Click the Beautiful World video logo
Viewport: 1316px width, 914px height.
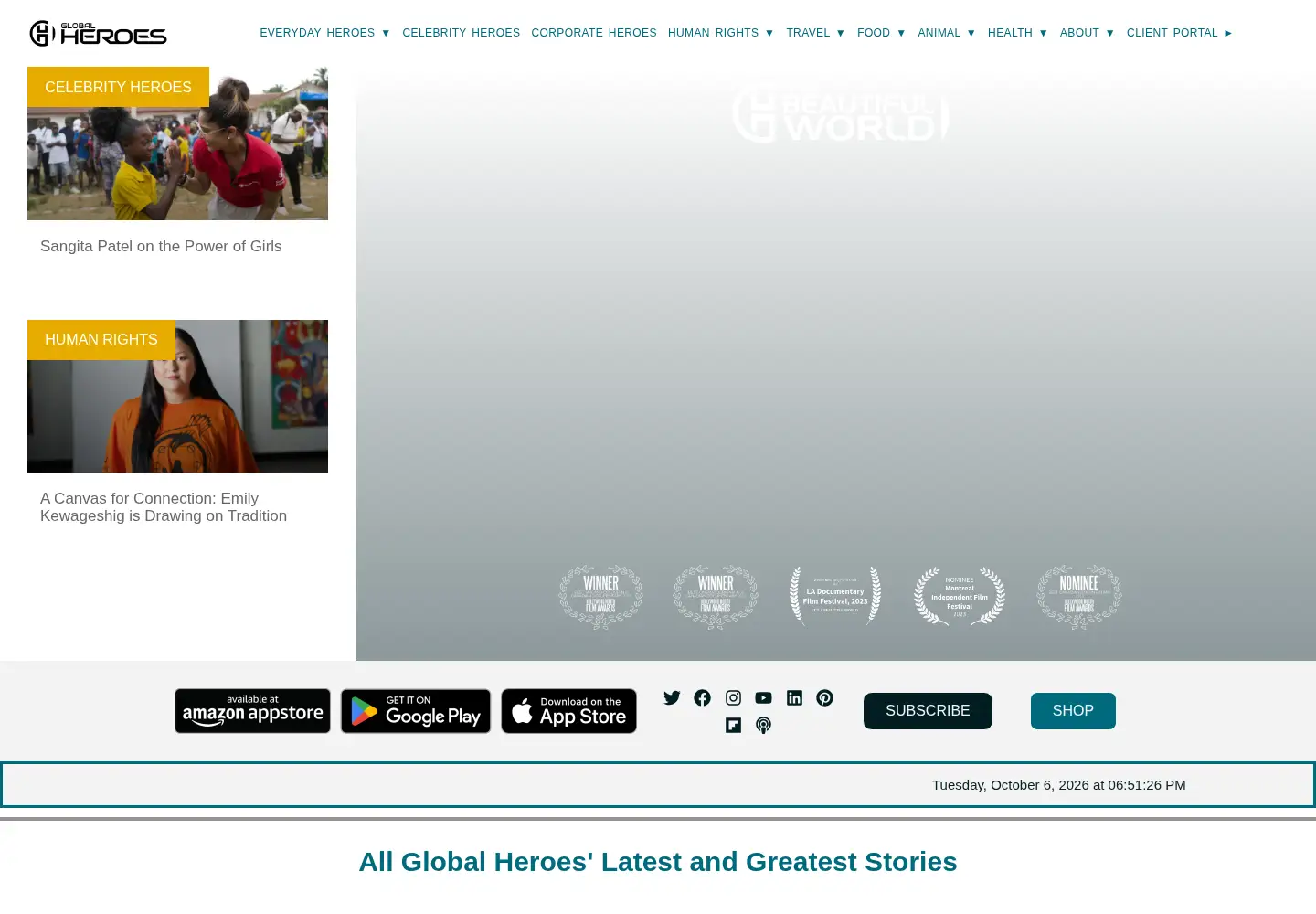click(x=841, y=113)
